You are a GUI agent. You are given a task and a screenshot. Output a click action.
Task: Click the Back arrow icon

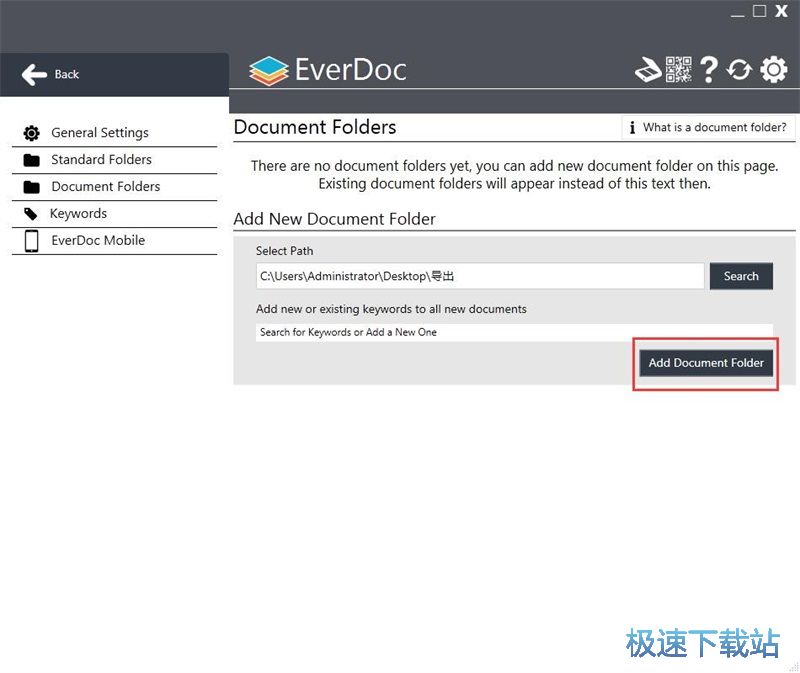coord(34,74)
